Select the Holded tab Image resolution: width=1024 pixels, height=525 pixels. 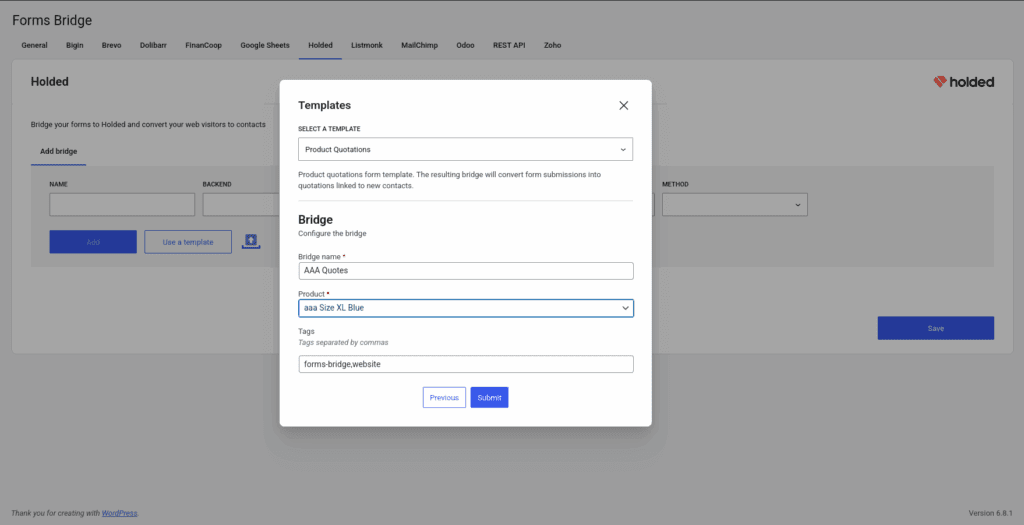(x=321, y=46)
